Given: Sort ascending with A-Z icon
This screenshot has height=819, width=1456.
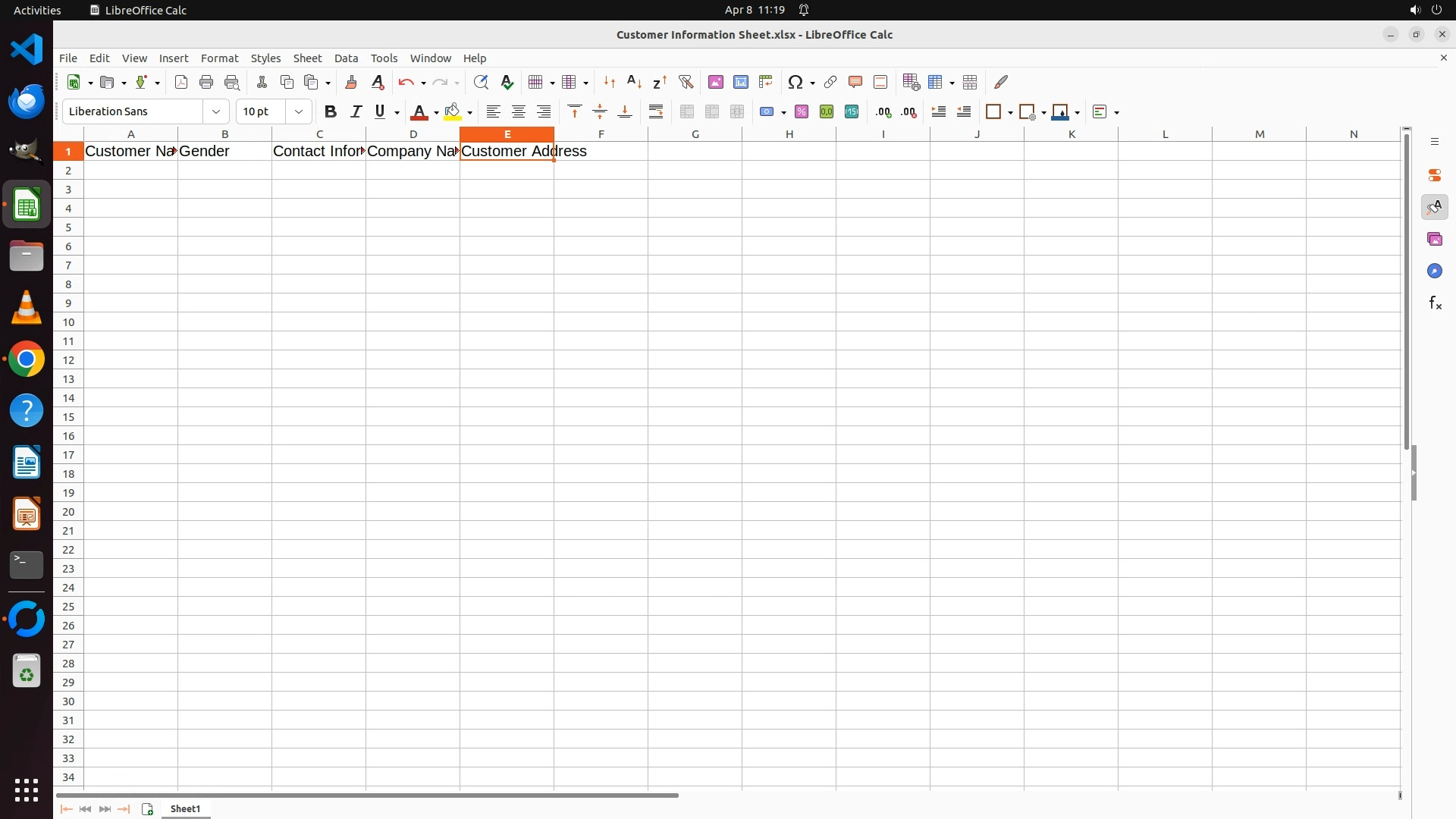Looking at the screenshot, I should [635, 82].
